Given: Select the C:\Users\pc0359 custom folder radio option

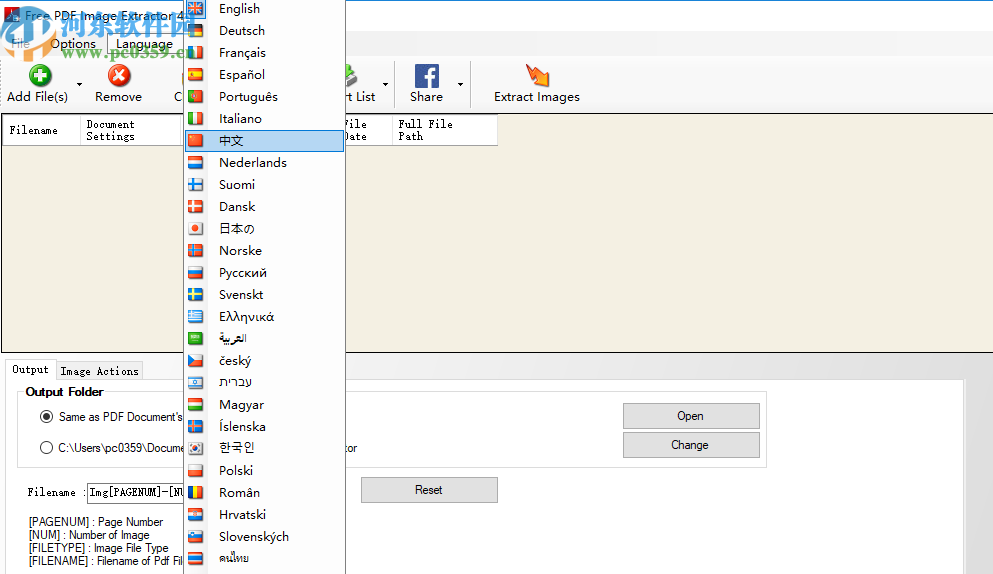Looking at the screenshot, I should pos(46,448).
